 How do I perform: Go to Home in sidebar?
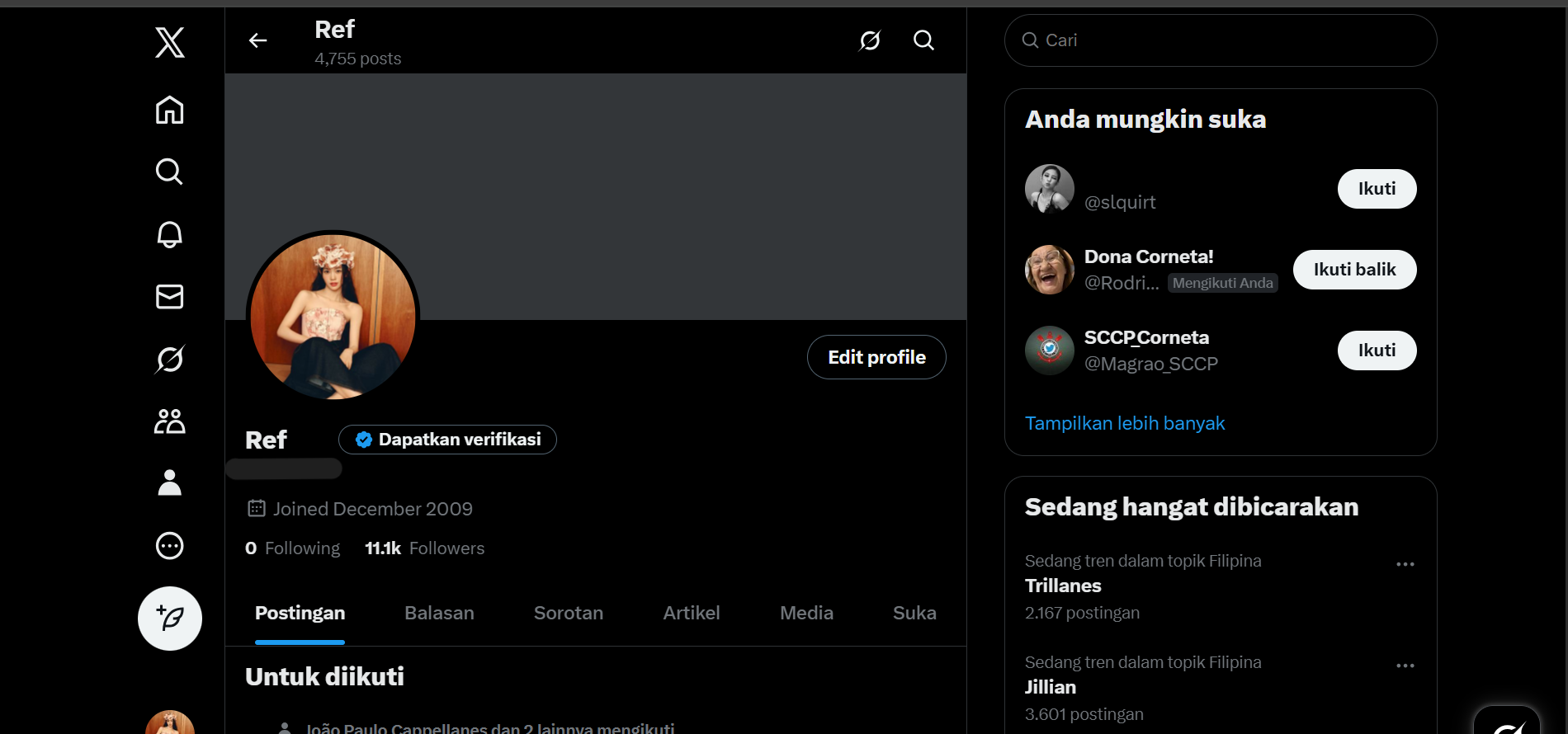click(170, 110)
